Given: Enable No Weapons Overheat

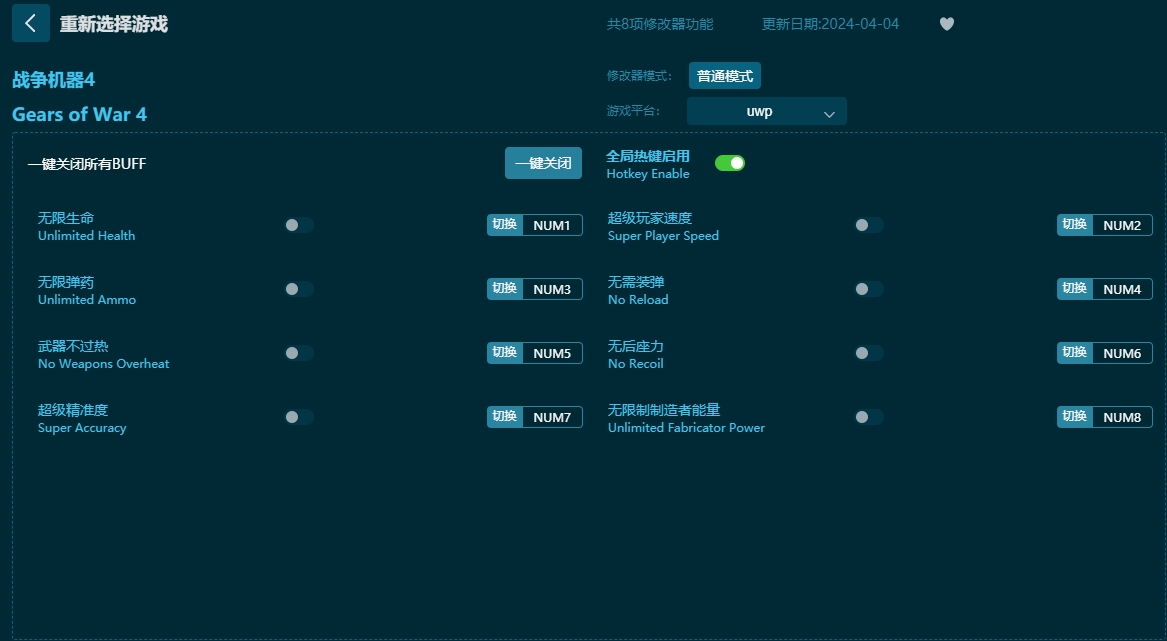Looking at the screenshot, I should (299, 353).
